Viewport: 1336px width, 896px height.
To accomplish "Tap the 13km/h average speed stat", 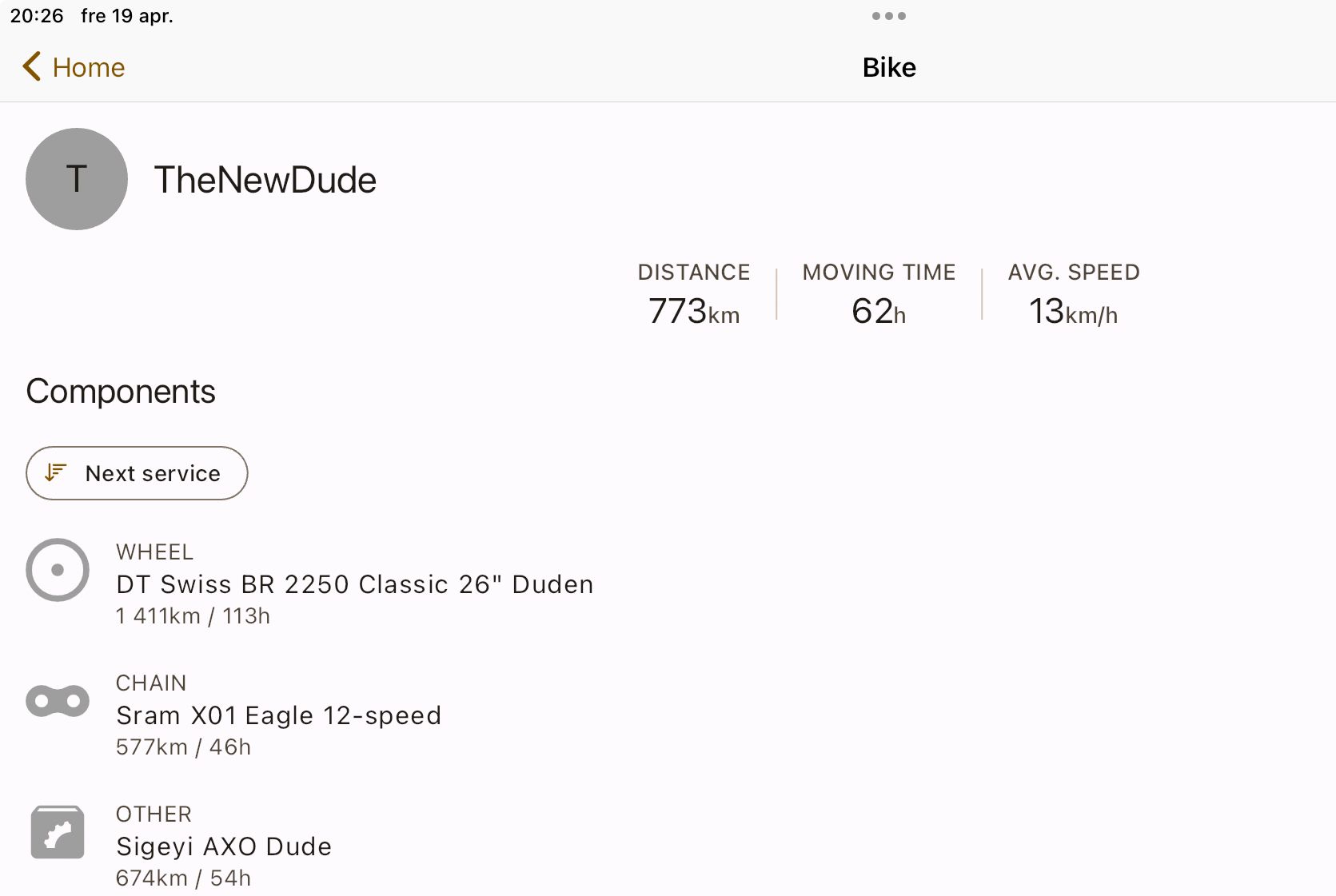I will 1073,310.
